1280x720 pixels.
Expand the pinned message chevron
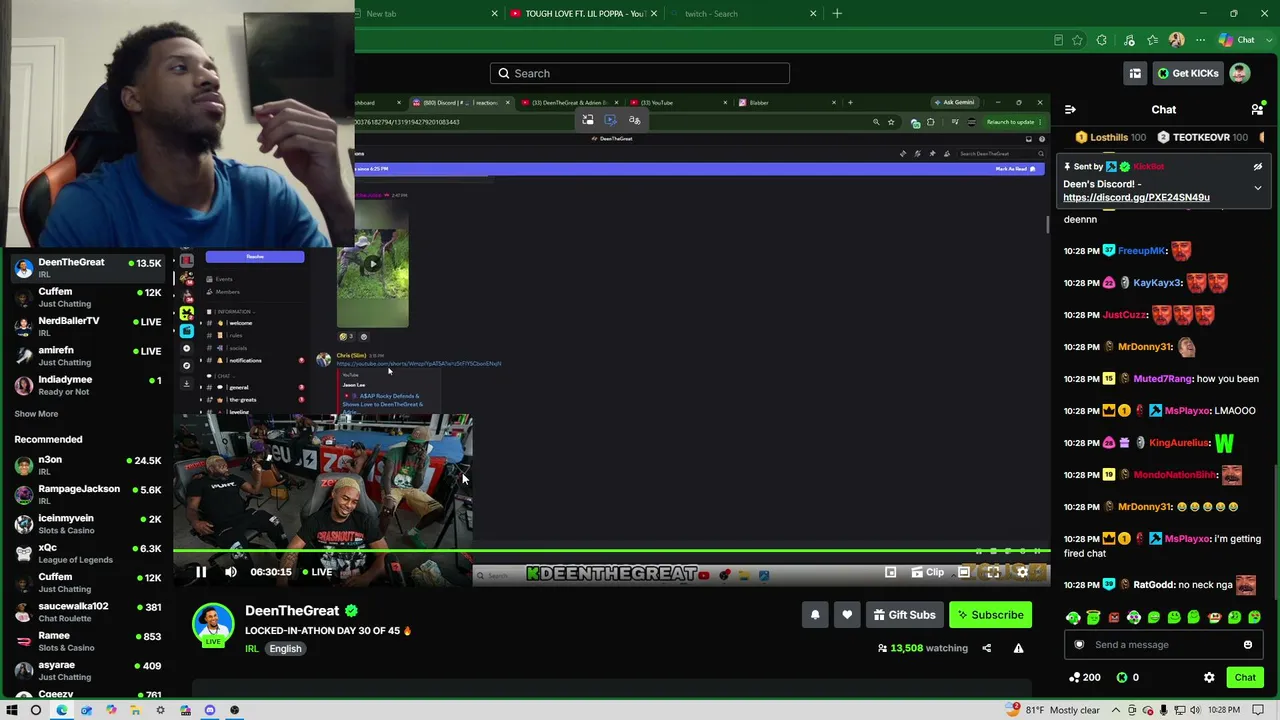pyautogui.click(x=1258, y=188)
